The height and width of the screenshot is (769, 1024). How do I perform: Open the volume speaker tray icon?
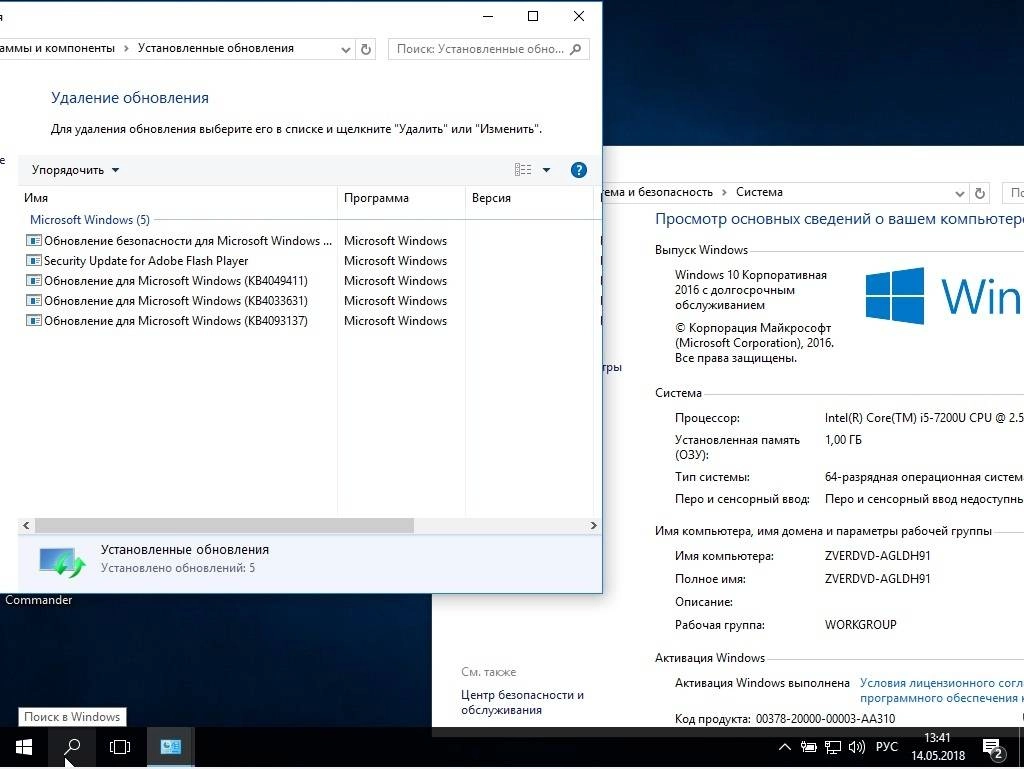(x=856, y=747)
